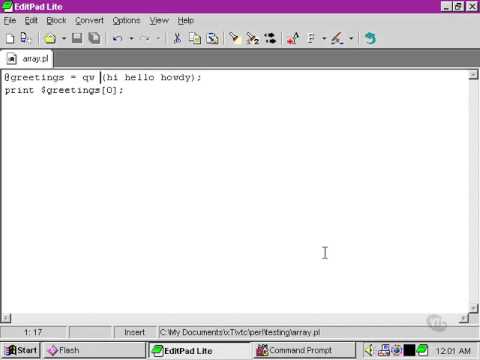Viewport: 480px width, 360px height.
Task: Undo the last edit
Action: 117,39
